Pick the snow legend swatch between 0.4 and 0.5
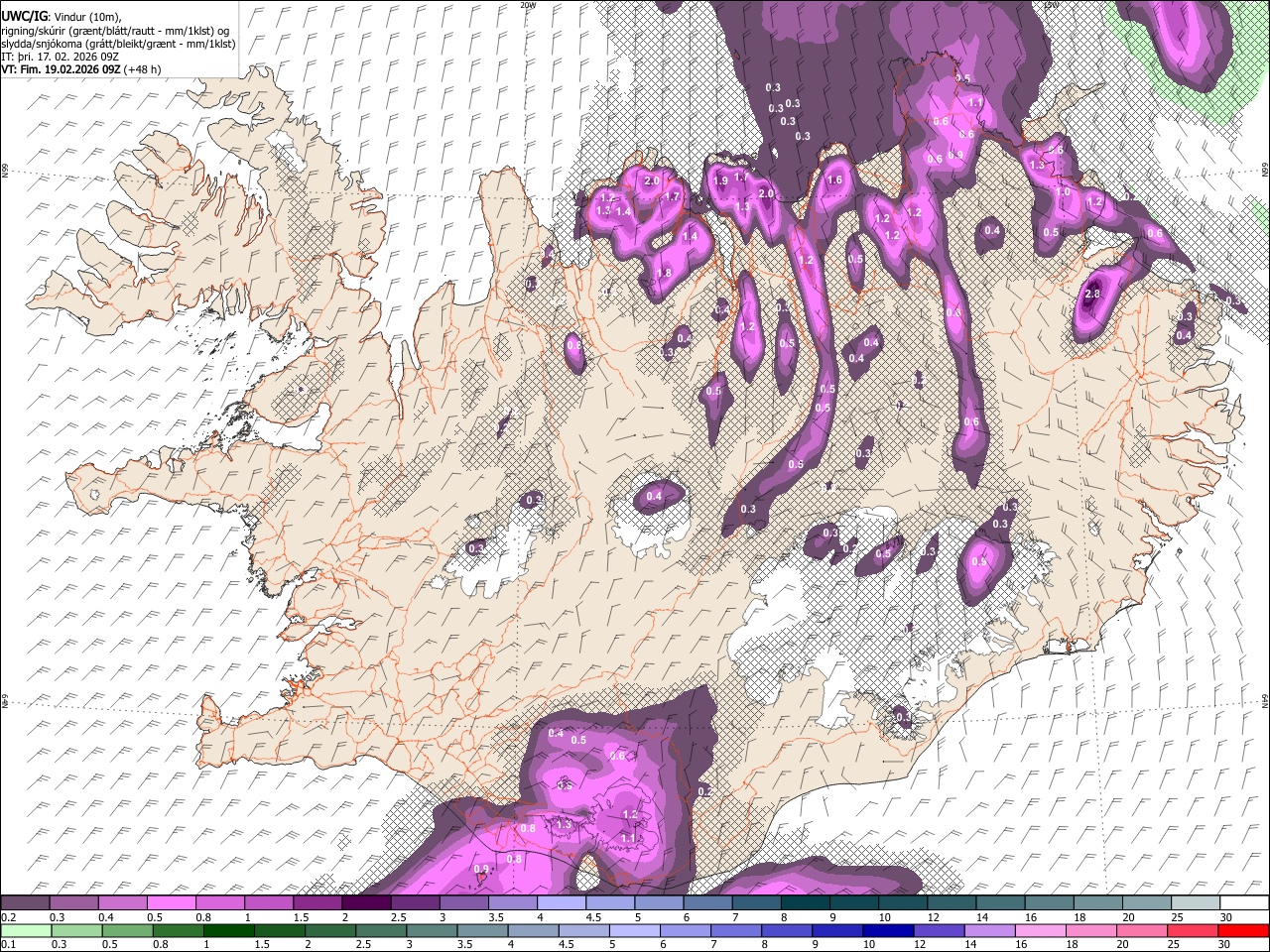Image resolution: width=1270 pixels, height=952 pixels. (x=123, y=903)
